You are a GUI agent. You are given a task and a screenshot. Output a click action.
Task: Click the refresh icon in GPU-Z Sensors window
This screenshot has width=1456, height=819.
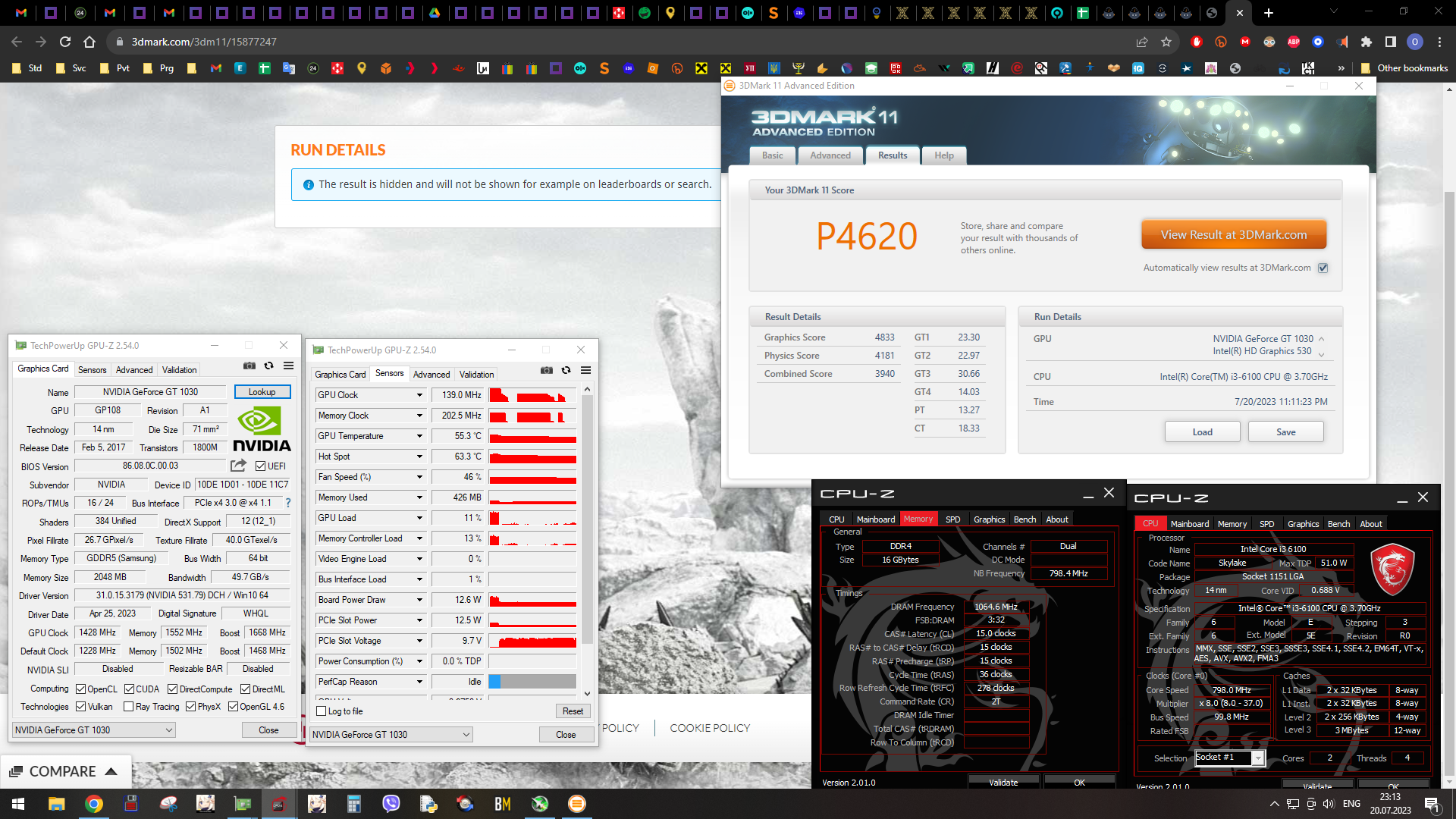[566, 371]
